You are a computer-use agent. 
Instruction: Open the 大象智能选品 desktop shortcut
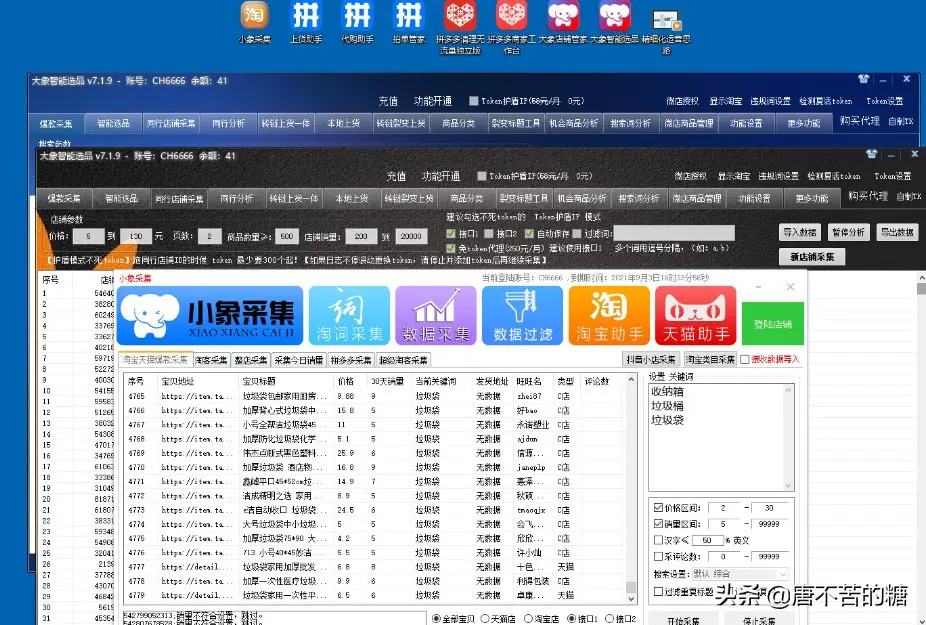tap(614, 22)
